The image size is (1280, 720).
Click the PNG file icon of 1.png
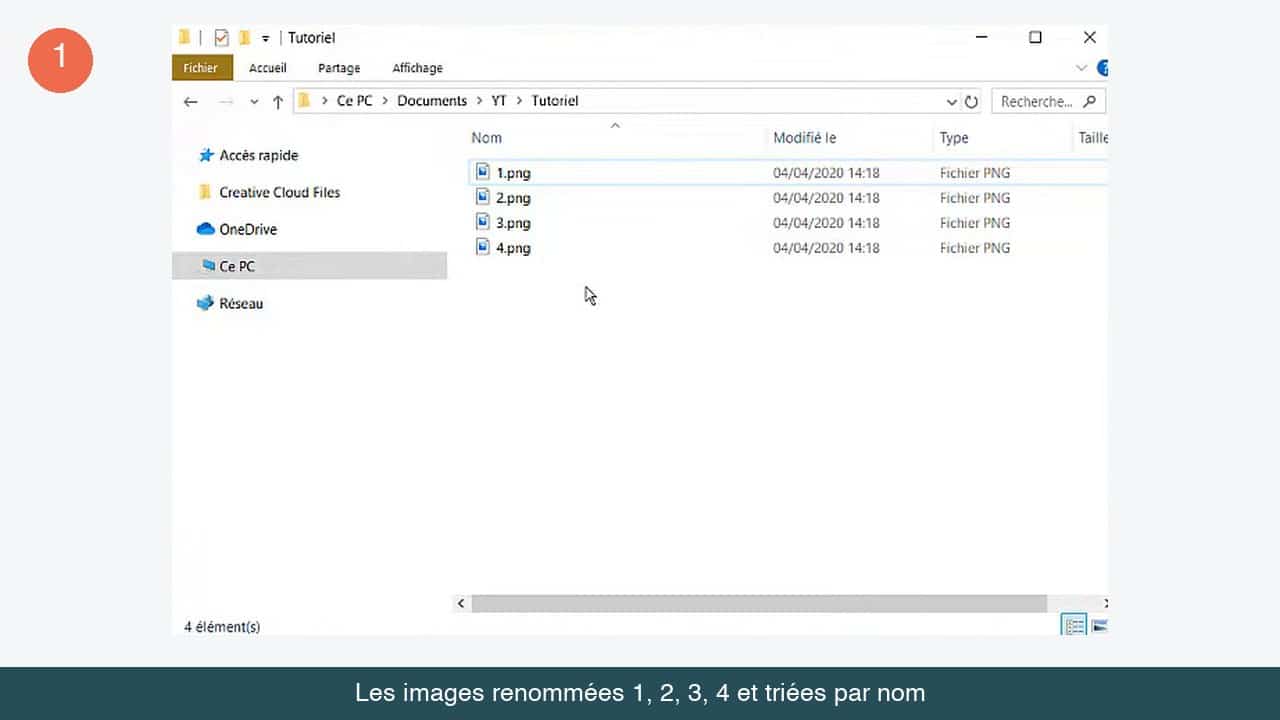(483, 172)
